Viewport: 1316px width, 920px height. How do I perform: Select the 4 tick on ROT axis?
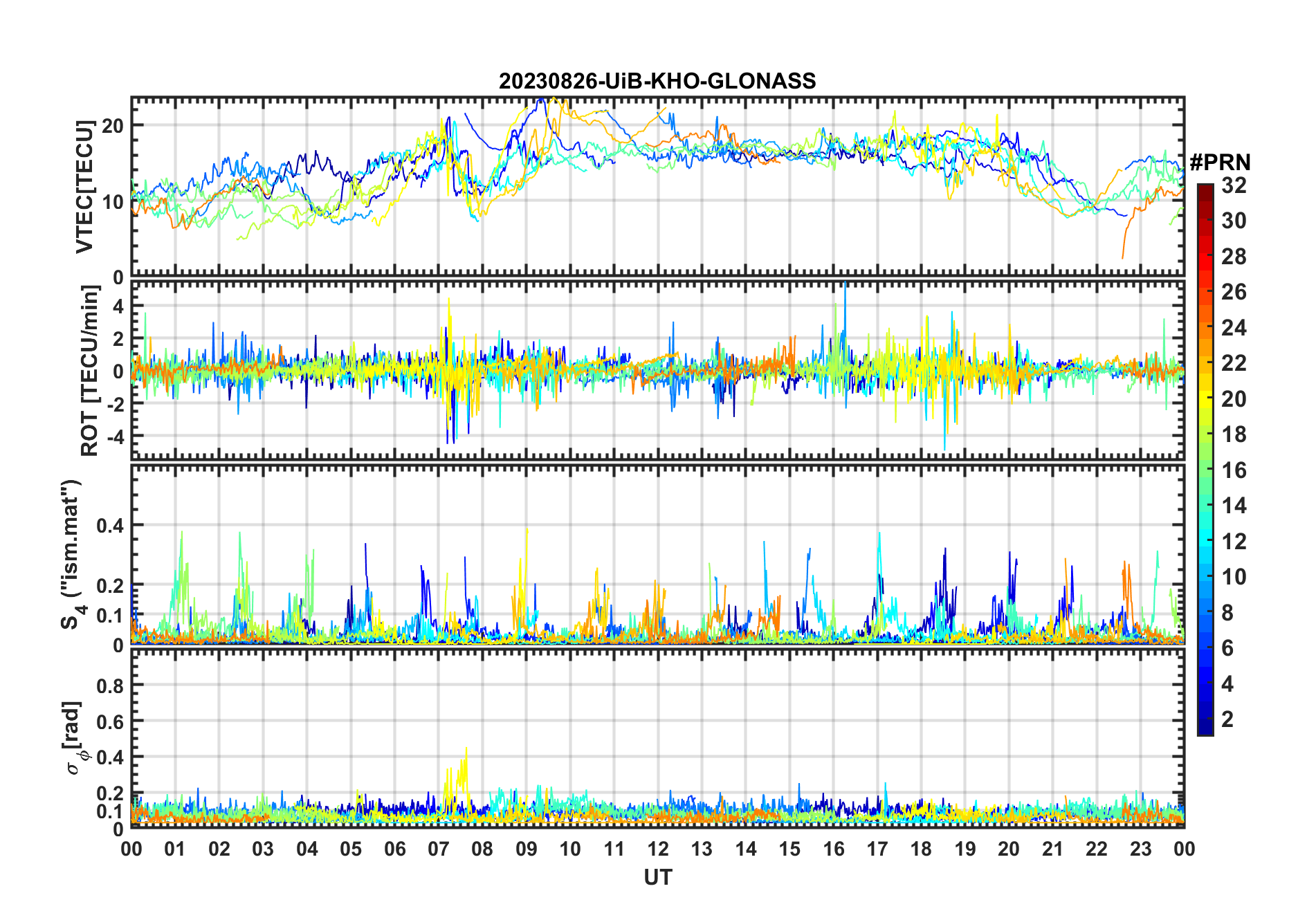118,306
